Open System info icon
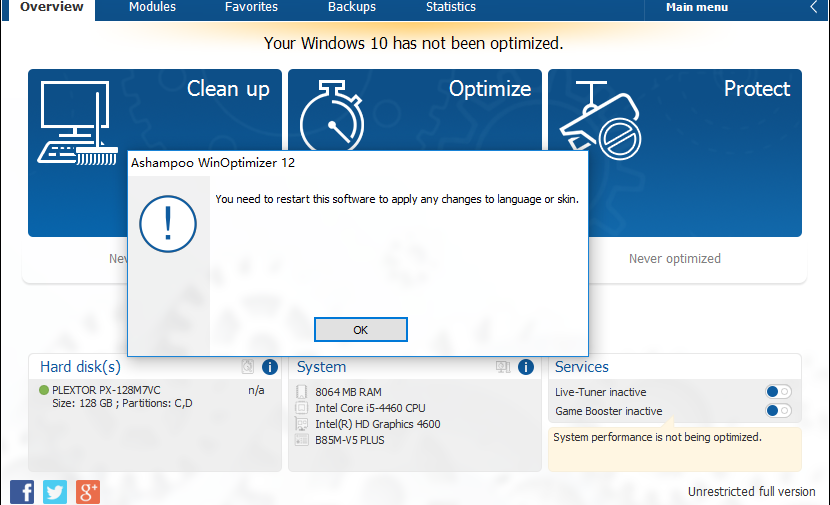The height and width of the screenshot is (505, 830). pos(526,367)
